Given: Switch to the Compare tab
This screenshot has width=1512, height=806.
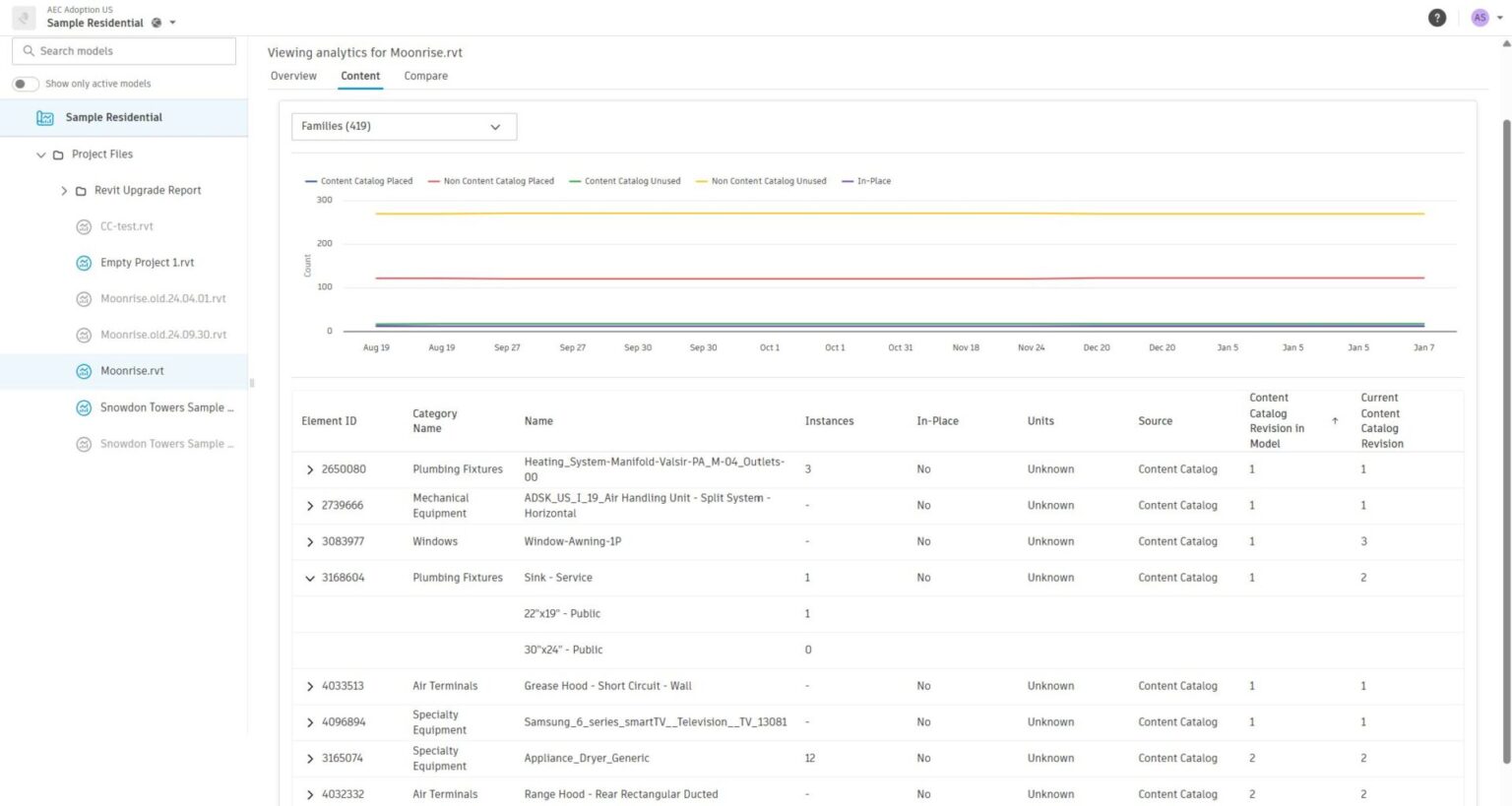Looking at the screenshot, I should coord(425,76).
